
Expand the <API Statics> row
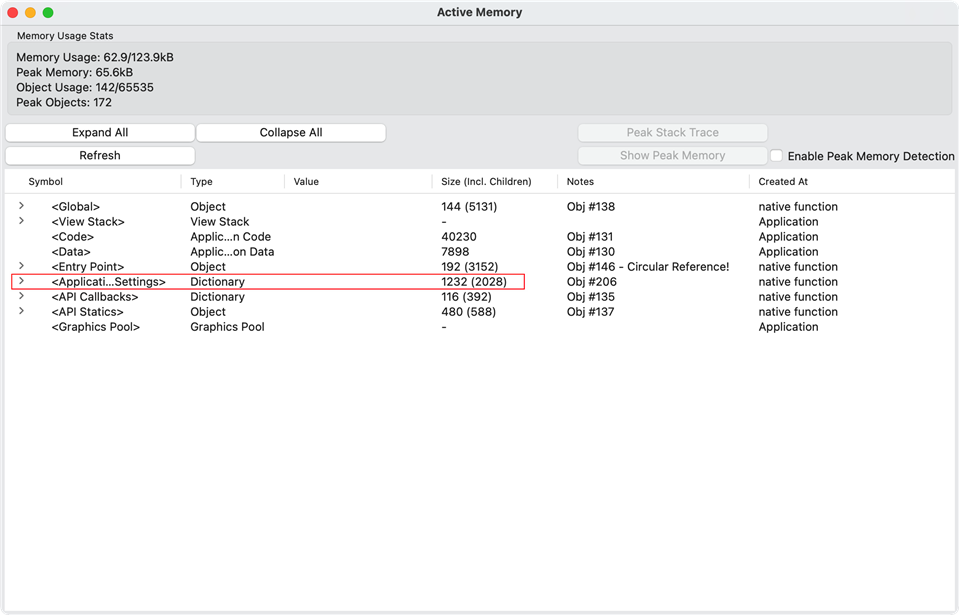(x=21, y=311)
